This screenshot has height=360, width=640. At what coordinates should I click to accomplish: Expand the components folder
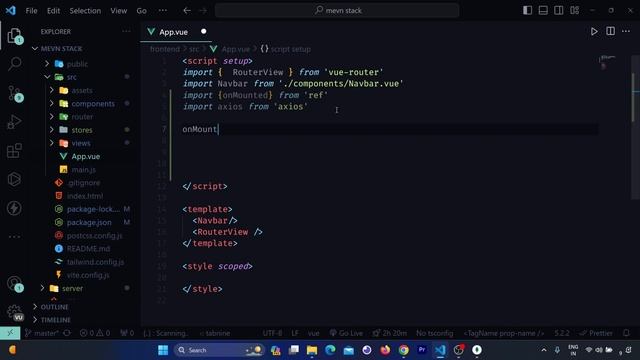point(52,104)
